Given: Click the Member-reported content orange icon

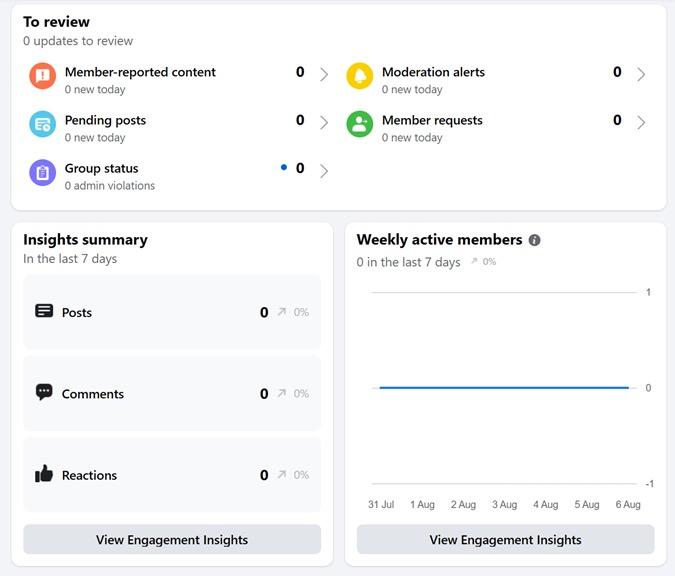Looking at the screenshot, I should point(42,76).
